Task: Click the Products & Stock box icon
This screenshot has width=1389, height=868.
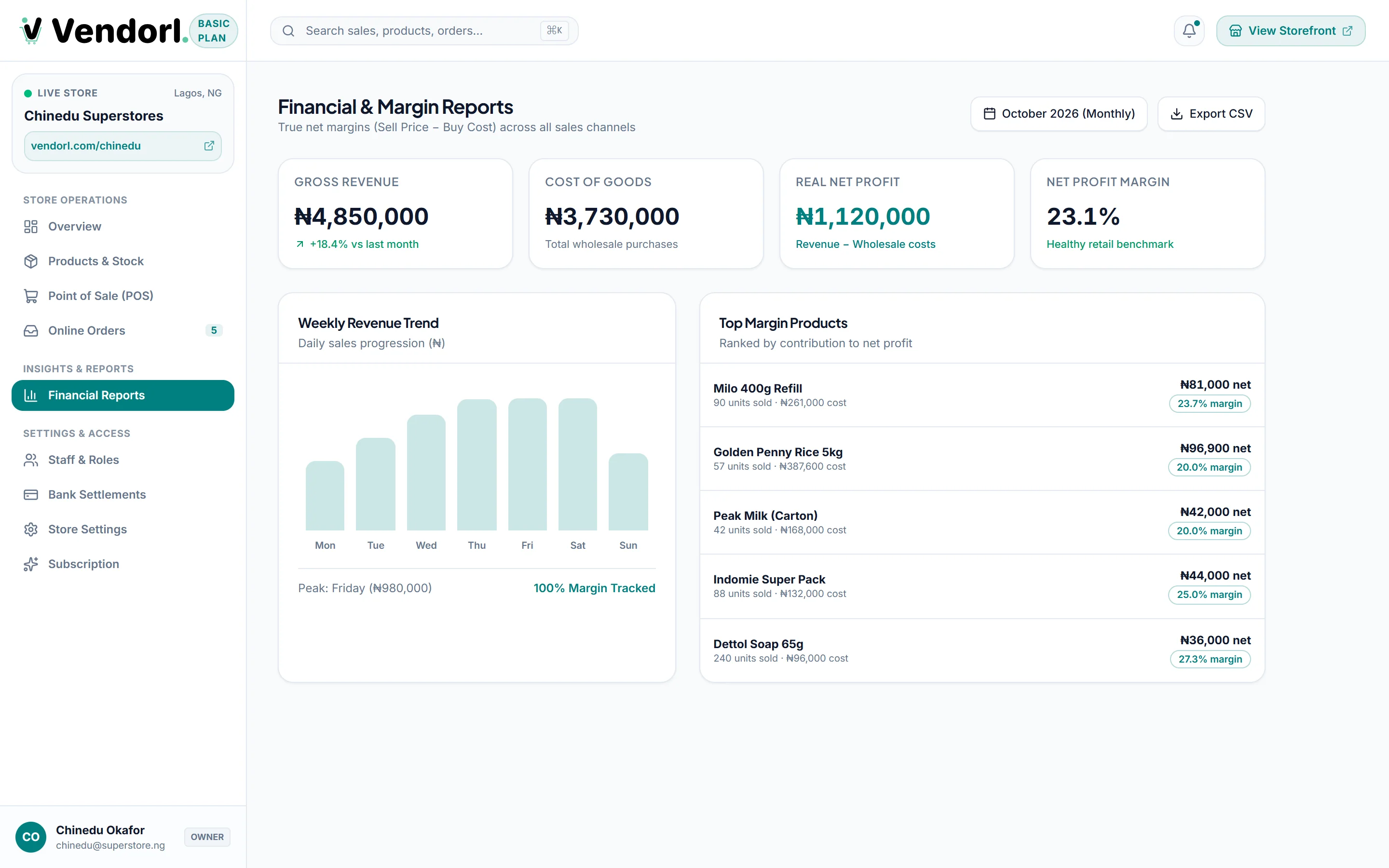Action: point(31,261)
